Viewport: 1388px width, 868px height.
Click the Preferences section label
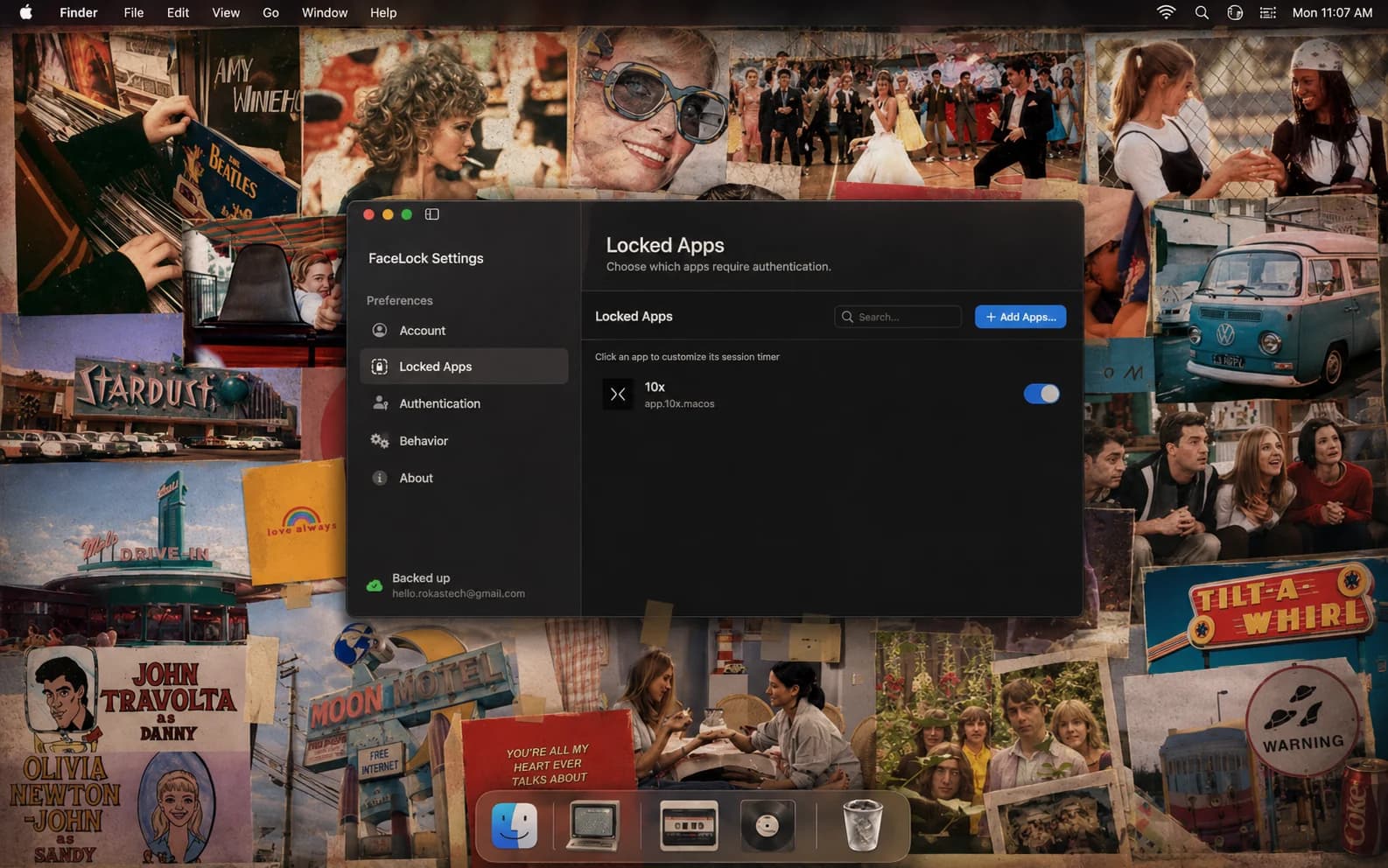(x=400, y=300)
